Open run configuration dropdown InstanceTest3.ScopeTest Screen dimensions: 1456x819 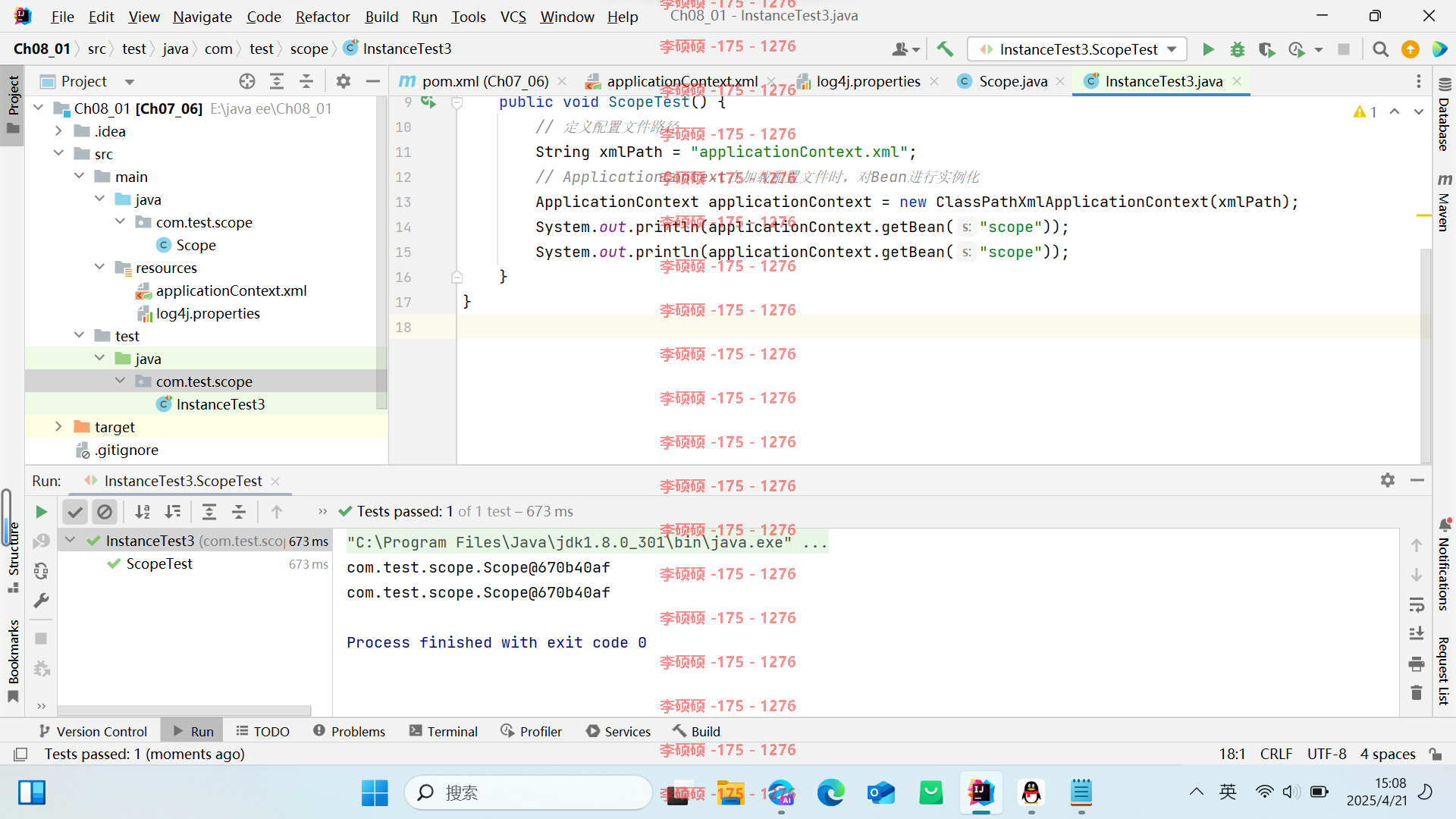coord(1078,49)
